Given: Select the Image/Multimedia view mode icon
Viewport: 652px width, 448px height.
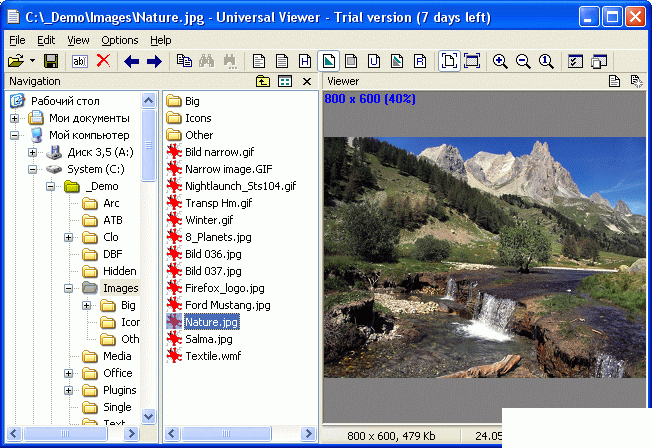Looking at the screenshot, I should [x=328, y=62].
